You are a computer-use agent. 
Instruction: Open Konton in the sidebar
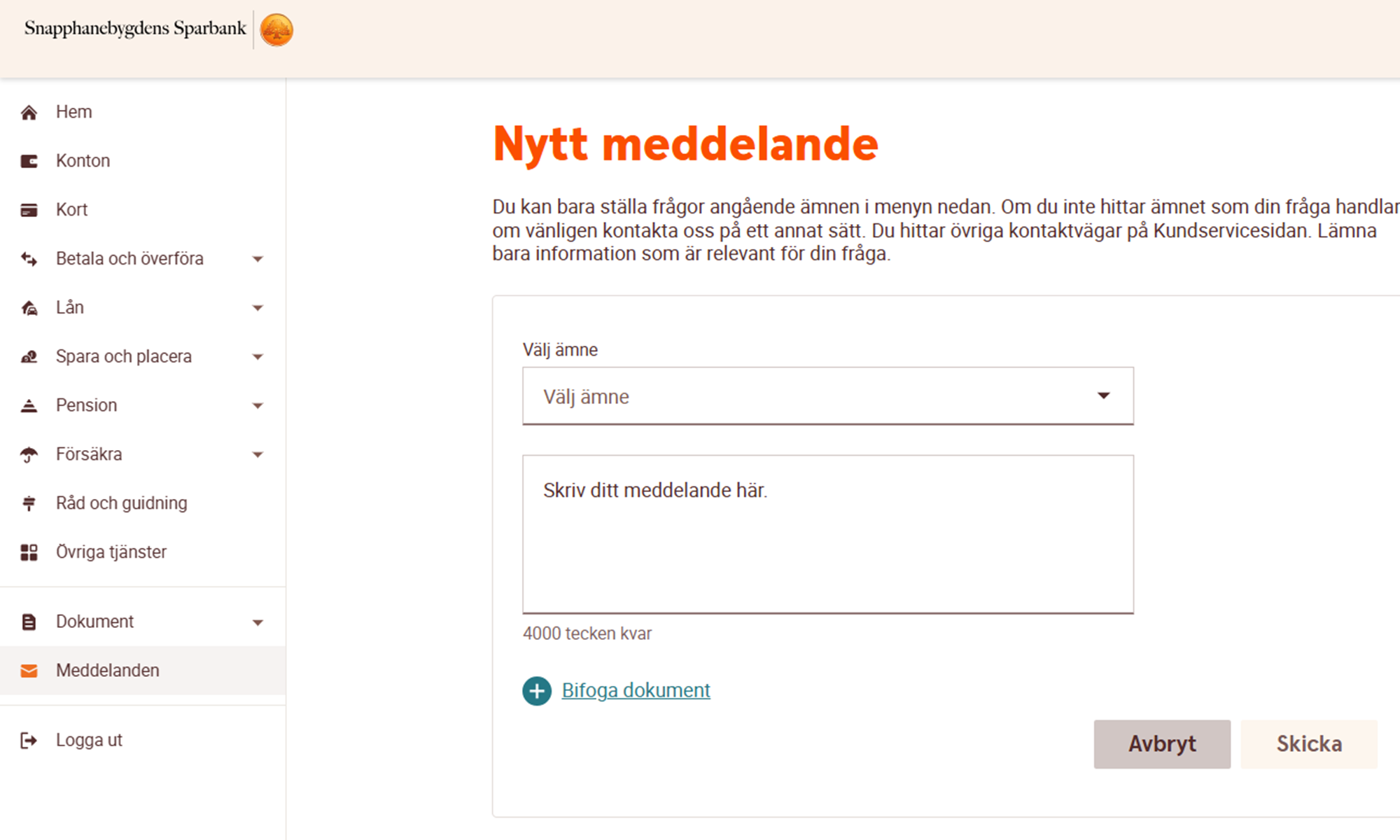pyautogui.click(x=143, y=161)
